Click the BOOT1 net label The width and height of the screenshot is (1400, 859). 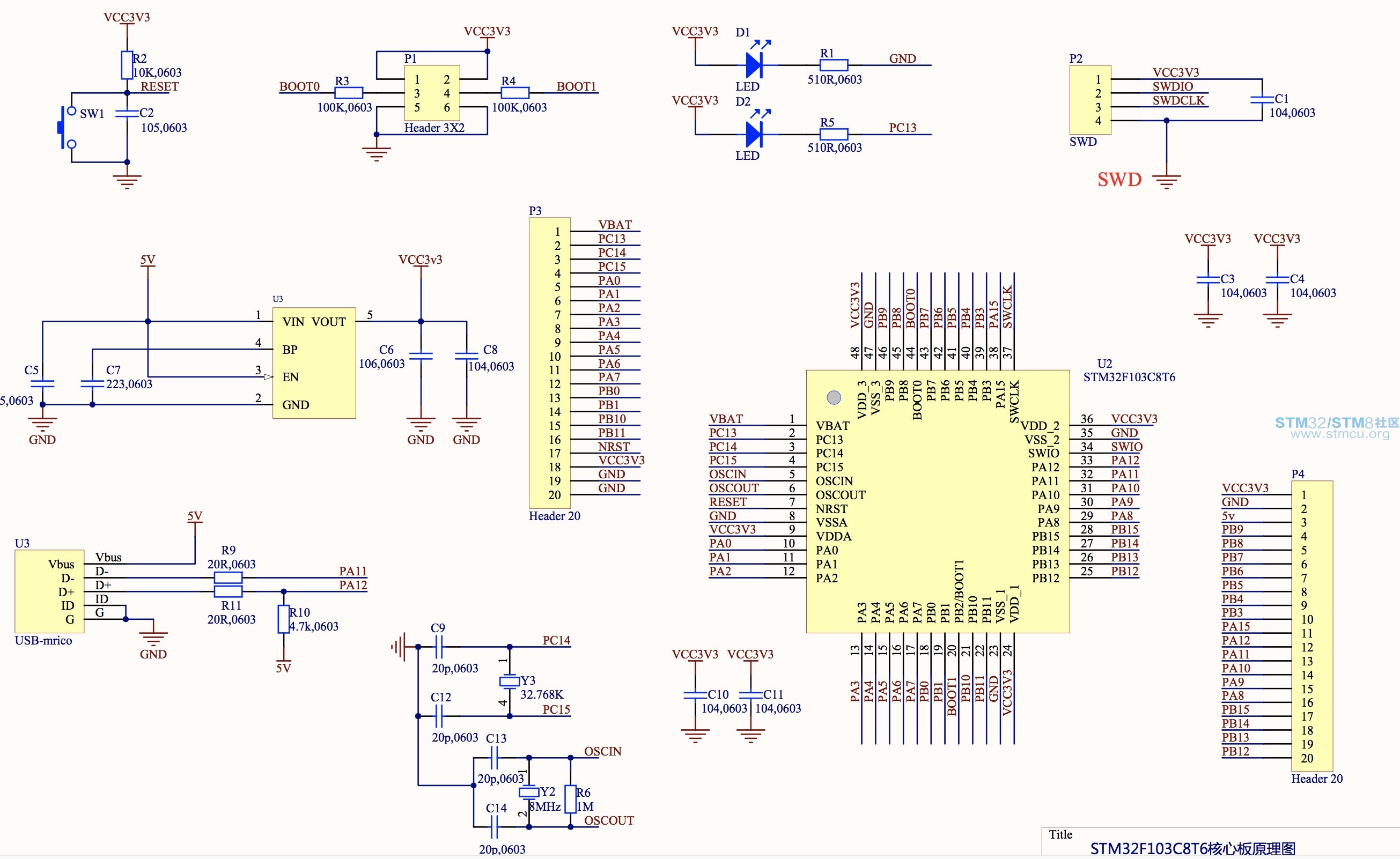(576, 86)
